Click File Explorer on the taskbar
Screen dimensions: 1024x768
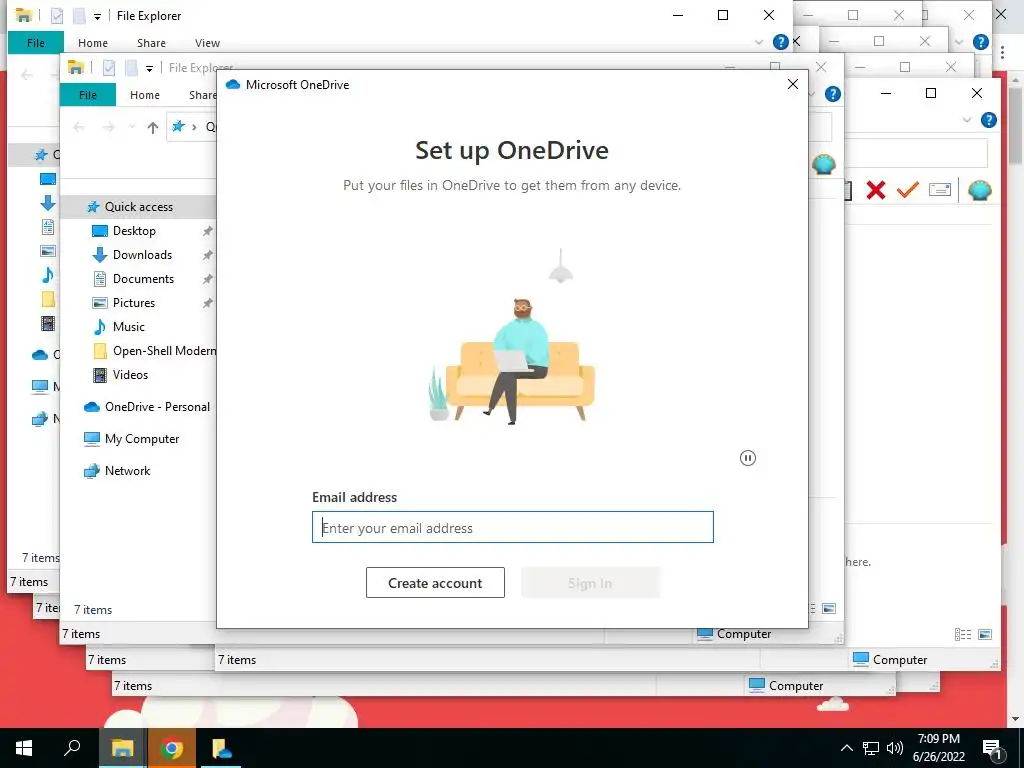point(122,748)
